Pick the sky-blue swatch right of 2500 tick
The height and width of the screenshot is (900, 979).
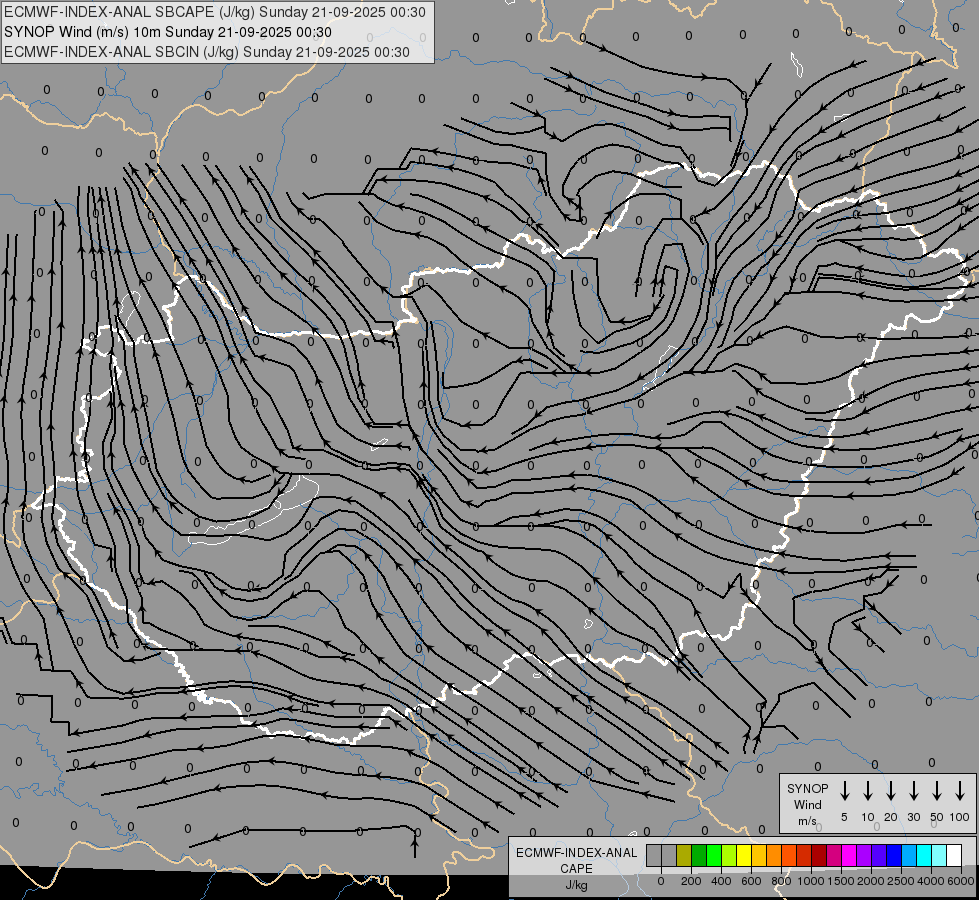click(x=908, y=856)
